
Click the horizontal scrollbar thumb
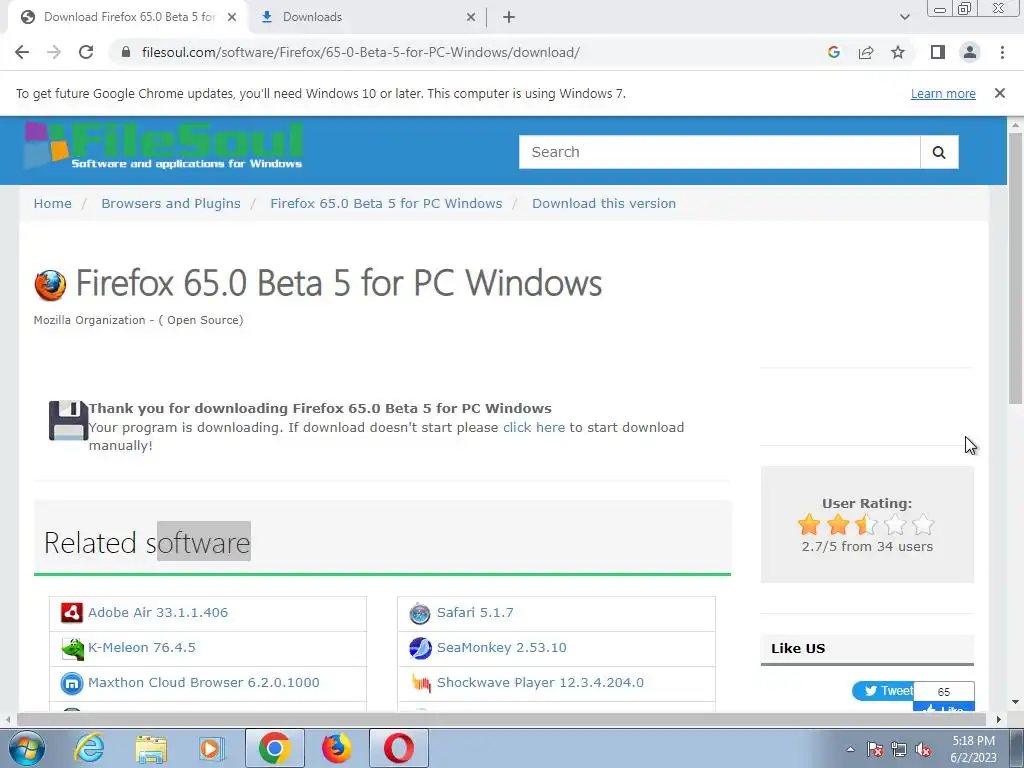[501, 719]
